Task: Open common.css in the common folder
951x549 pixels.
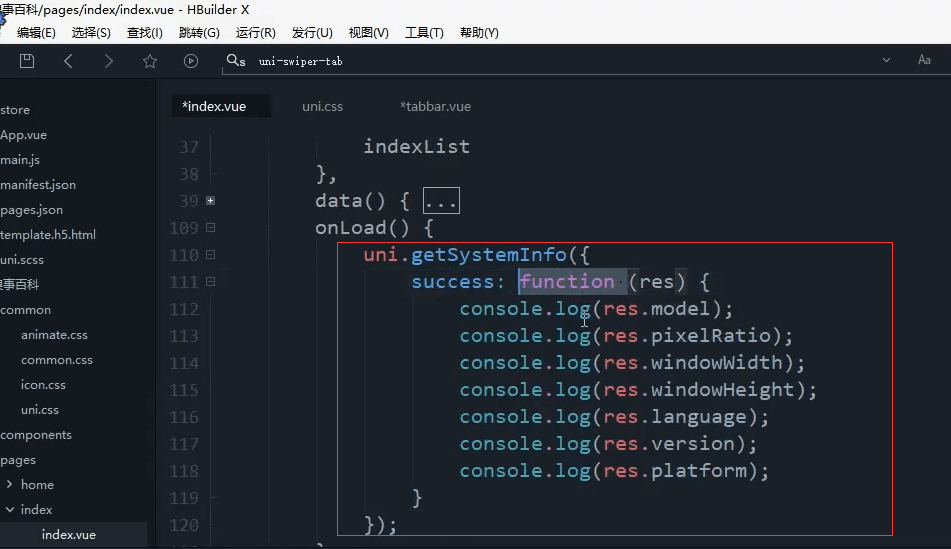Action: click(x=56, y=360)
